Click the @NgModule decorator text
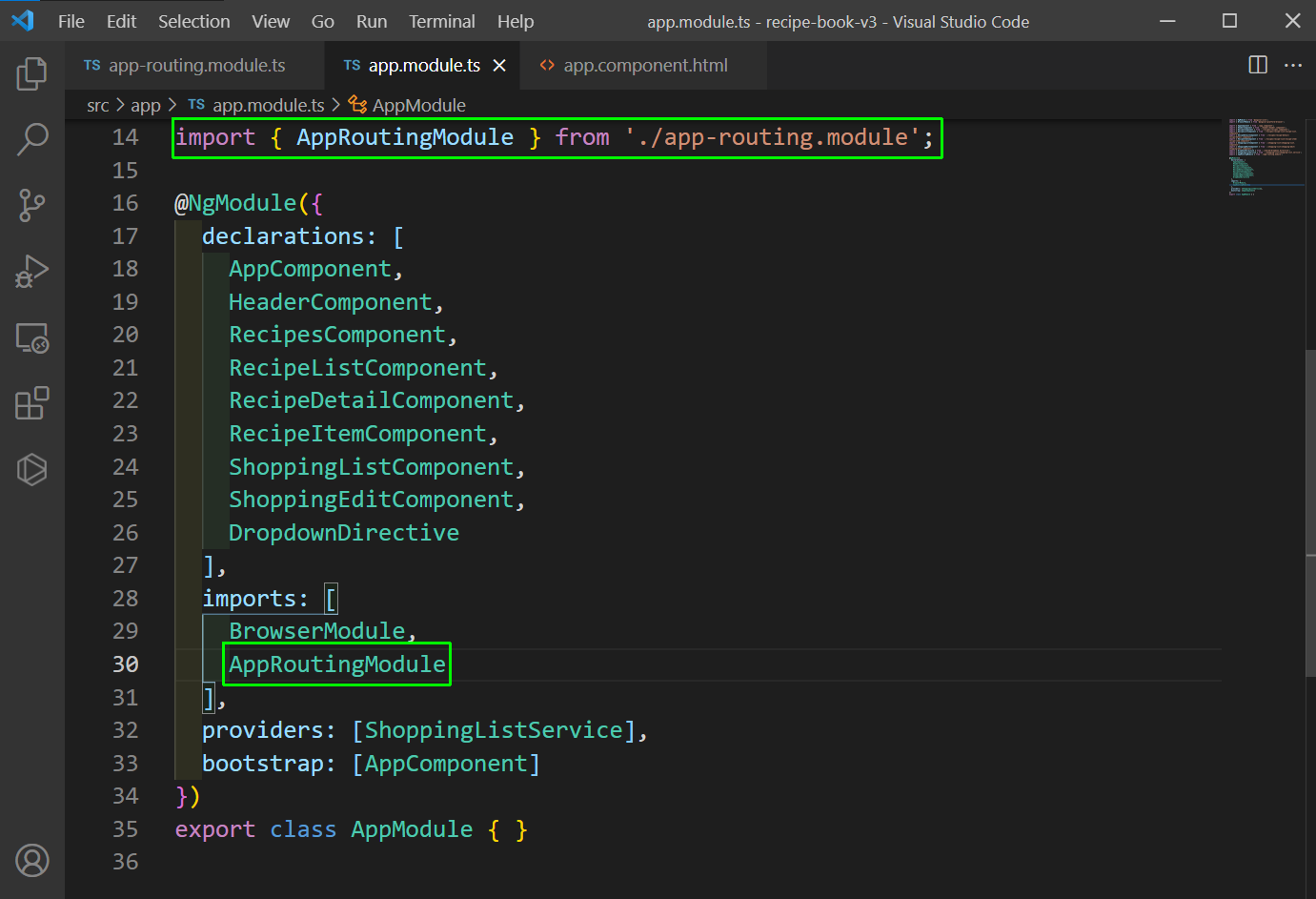This screenshot has width=1316, height=899. tap(235, 203)
